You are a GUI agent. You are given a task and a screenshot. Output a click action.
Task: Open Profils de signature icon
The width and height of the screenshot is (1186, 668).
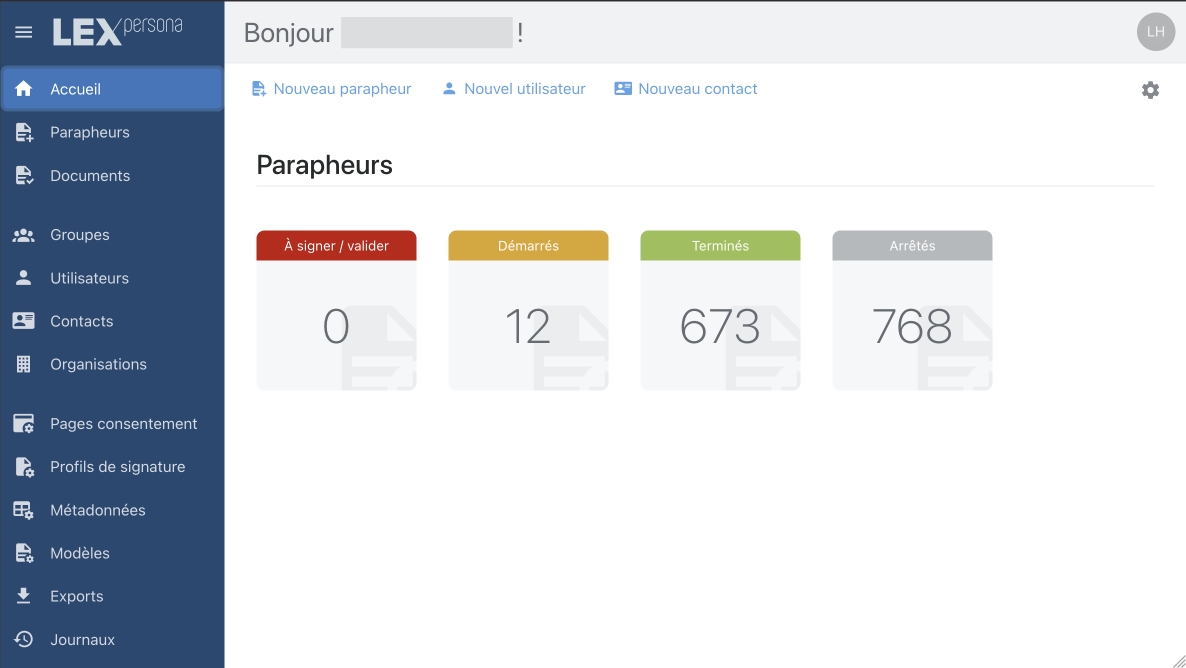pos(24,466)
